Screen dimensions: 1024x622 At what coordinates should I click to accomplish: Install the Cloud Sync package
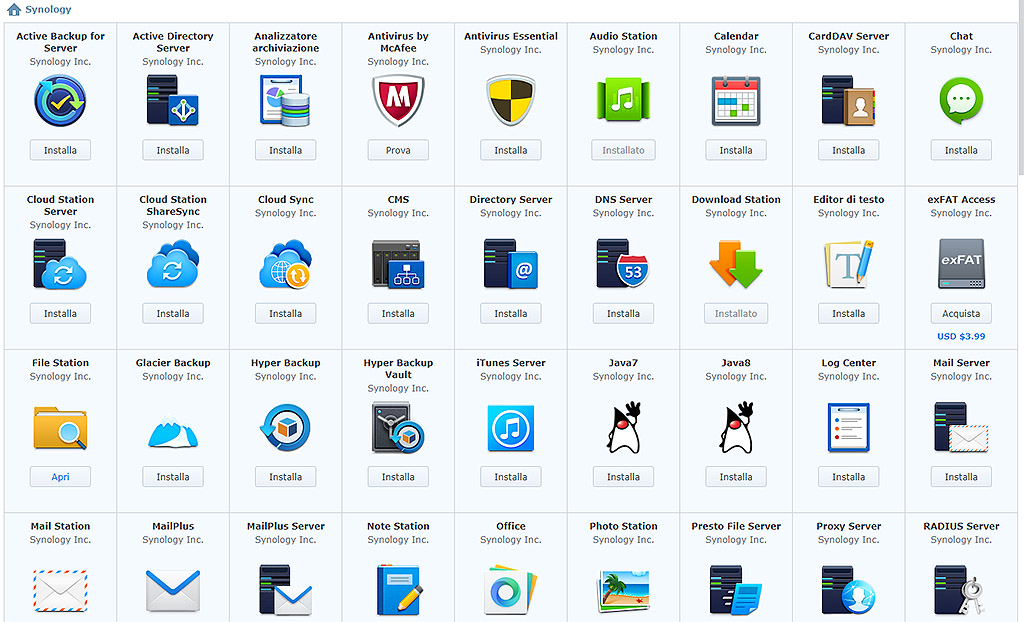point(285,313)
